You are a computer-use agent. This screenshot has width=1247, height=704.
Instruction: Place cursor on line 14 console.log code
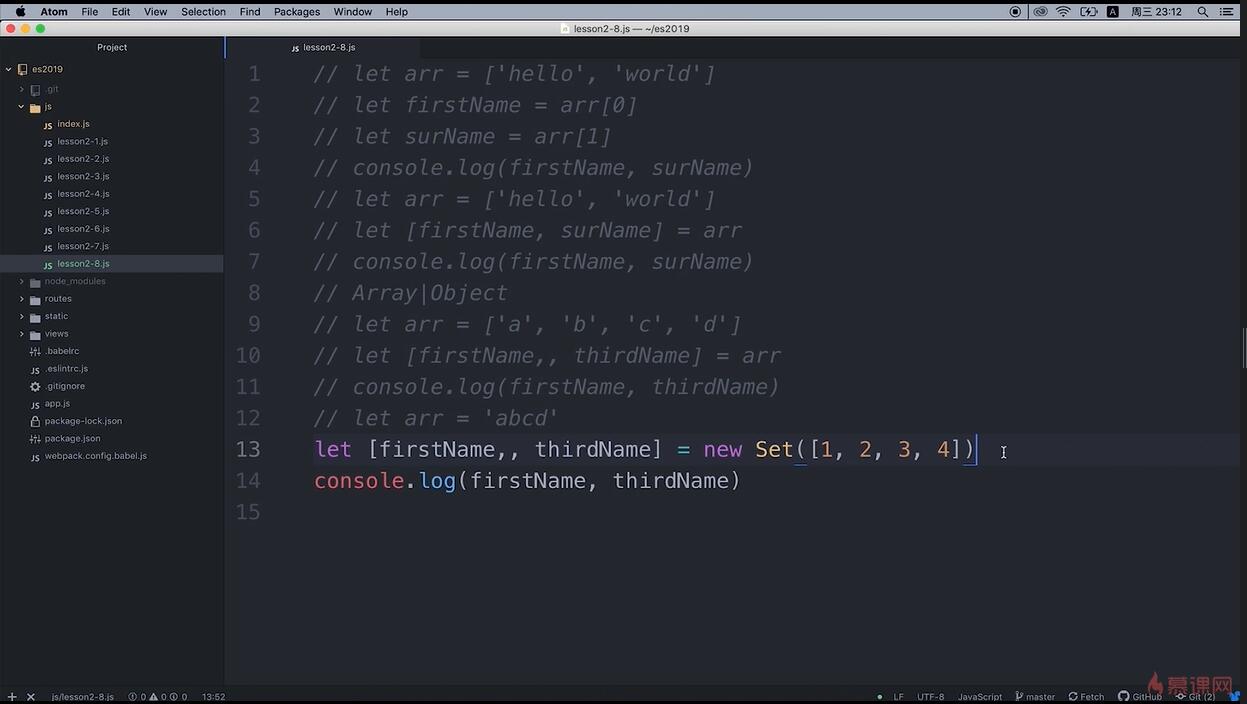tap(527, 481)
